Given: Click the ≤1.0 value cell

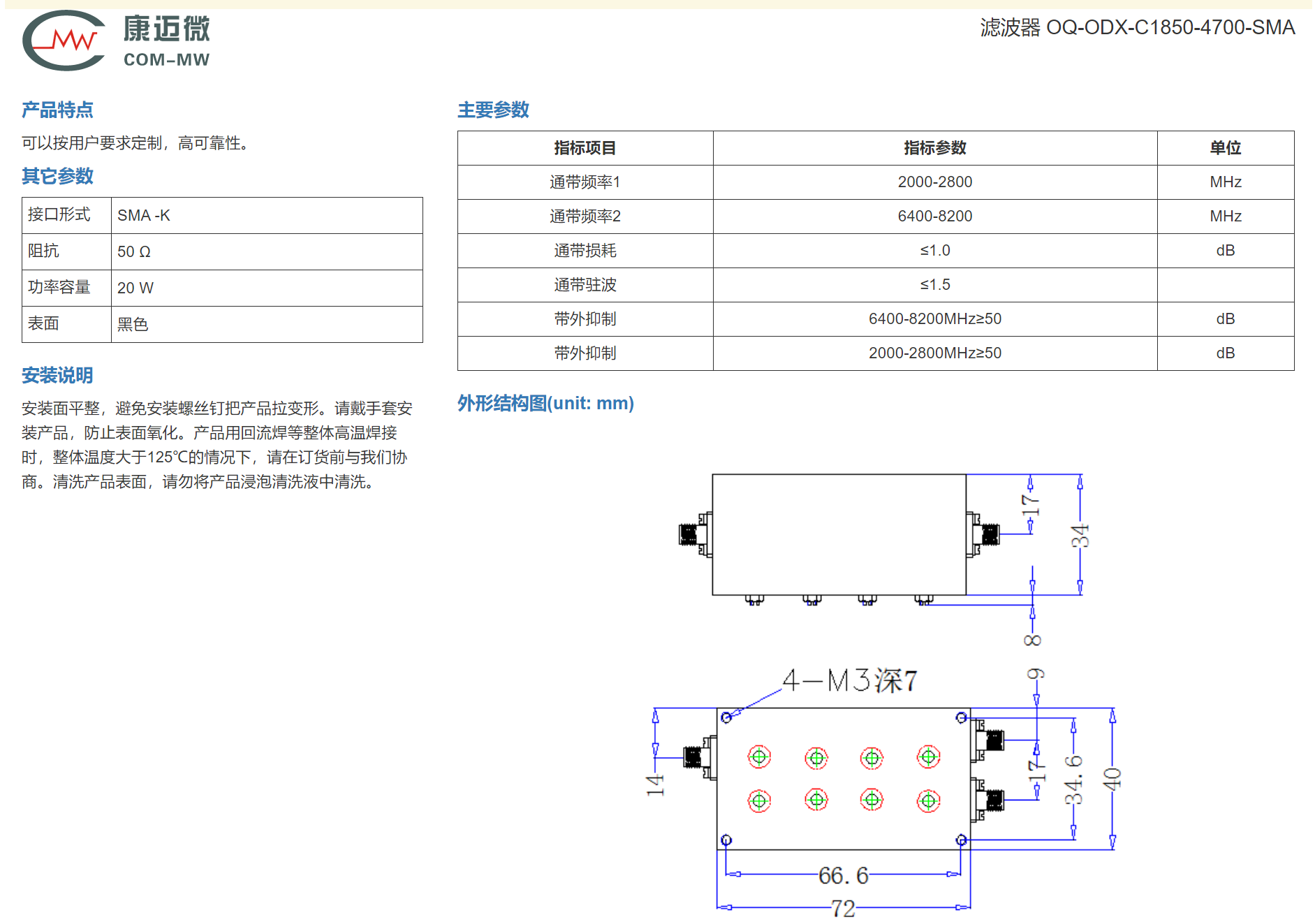Looking at the screenshot, I should [x=935, y=251].
